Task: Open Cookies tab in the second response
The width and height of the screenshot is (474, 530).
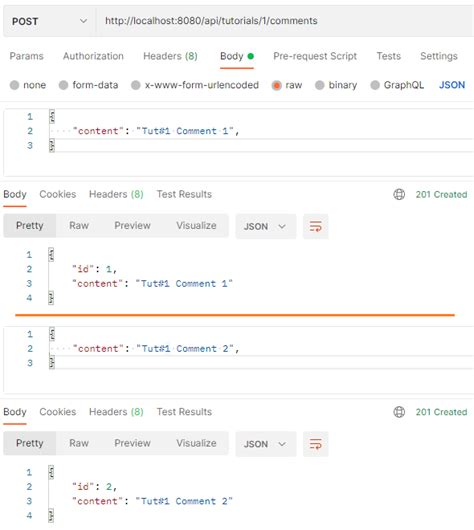Action: [58, 412]
